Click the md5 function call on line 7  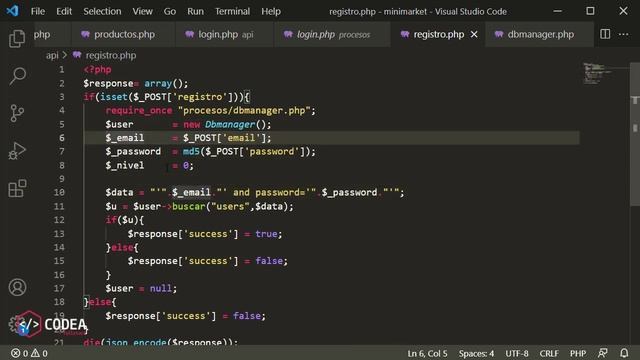tap(191, 151)
